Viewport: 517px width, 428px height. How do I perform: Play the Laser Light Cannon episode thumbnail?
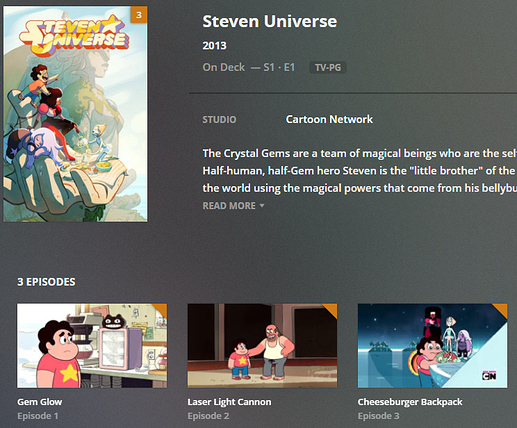(x=262, y=346)
